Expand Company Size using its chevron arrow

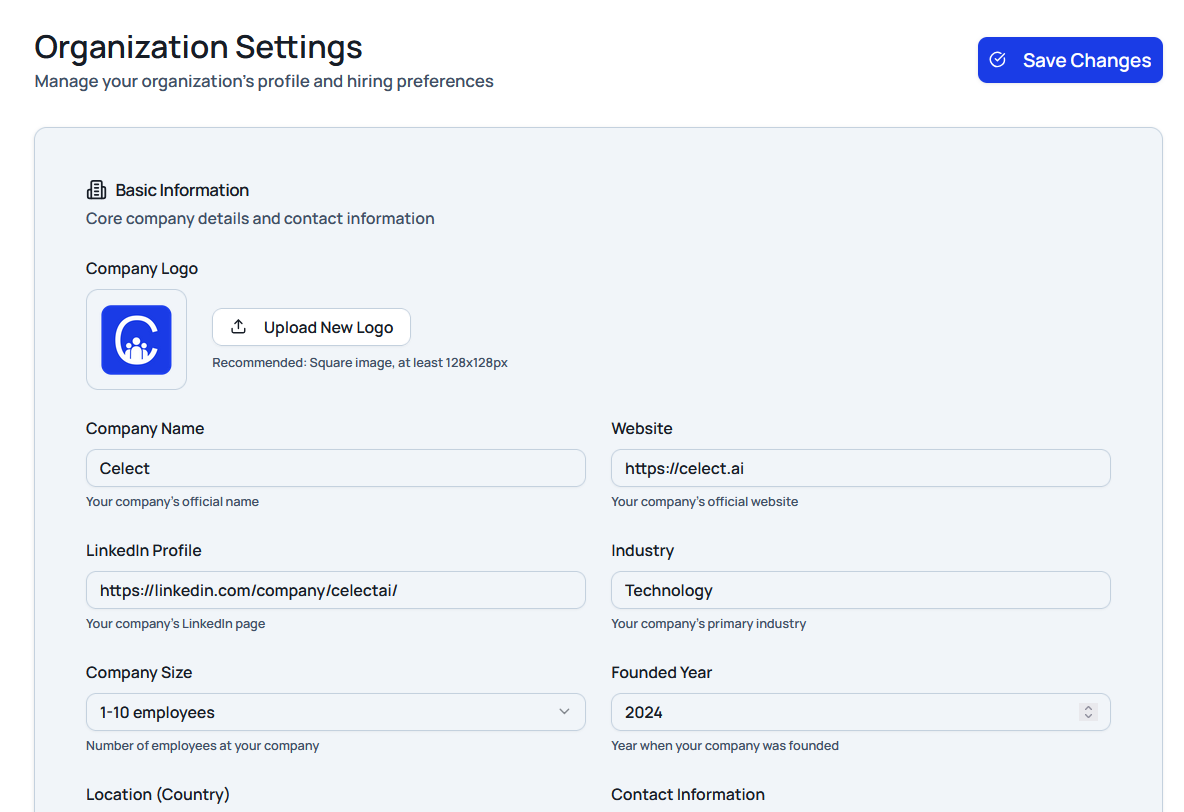click(564, 712)
